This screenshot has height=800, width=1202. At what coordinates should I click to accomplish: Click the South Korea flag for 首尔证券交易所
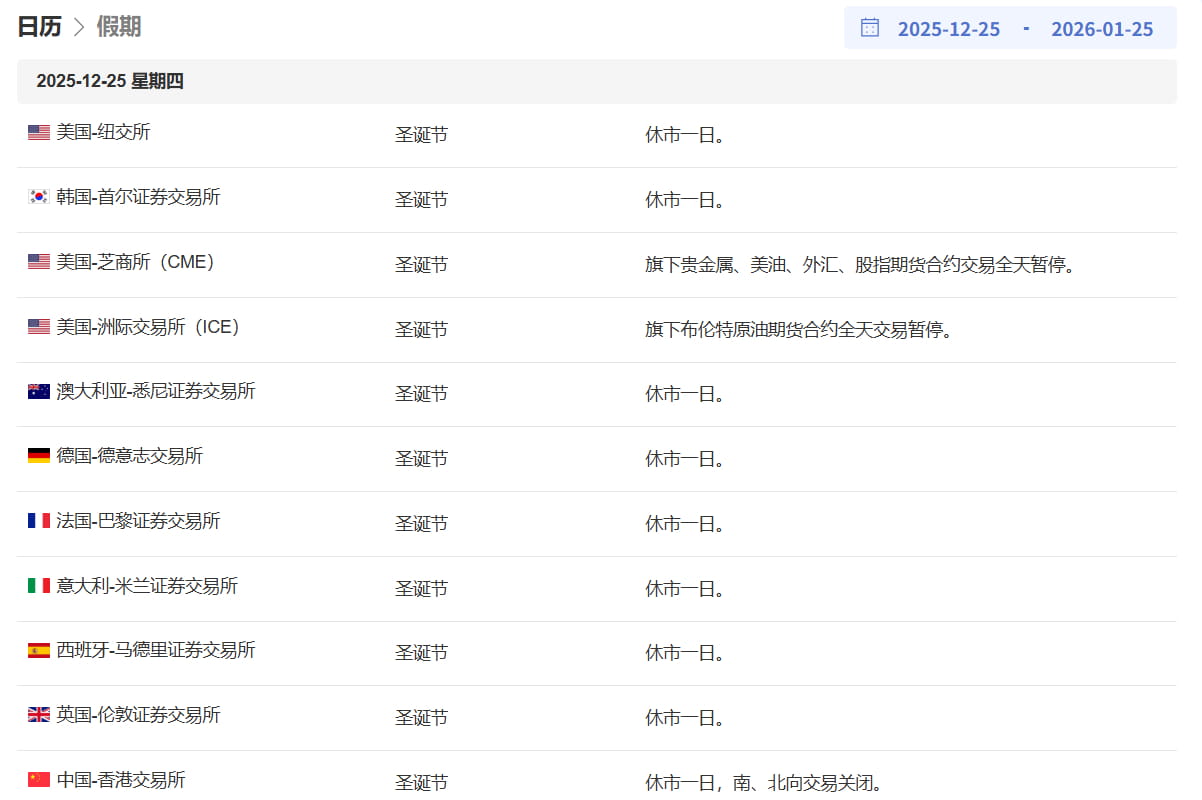39,197
